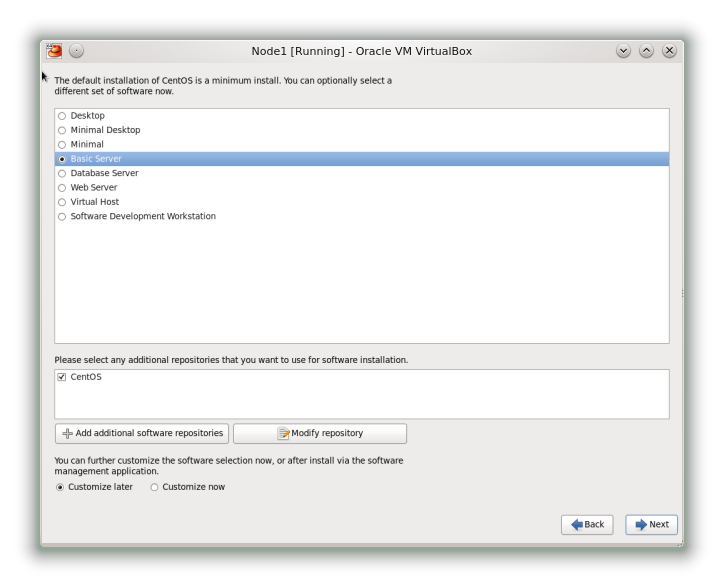Click the VirtualBox app icon in title bar
Viewport: 724px width, 587px height.
[x=54, y=51]
